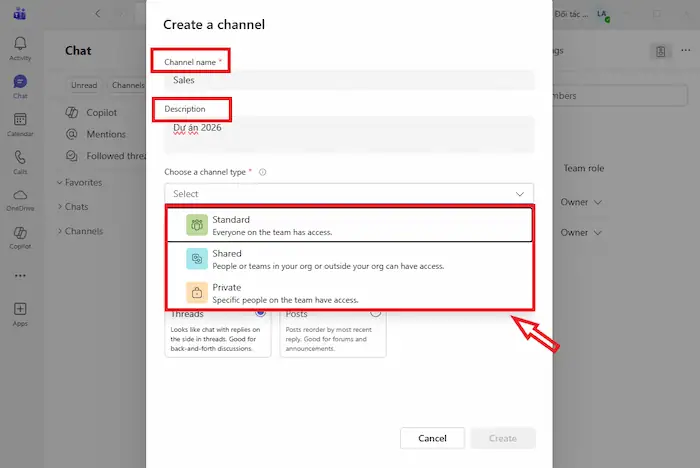Open the Apps sidebar icon
The height and width of the screenshot is (468, 700).
pyautogui.click(x=20, y=313)
